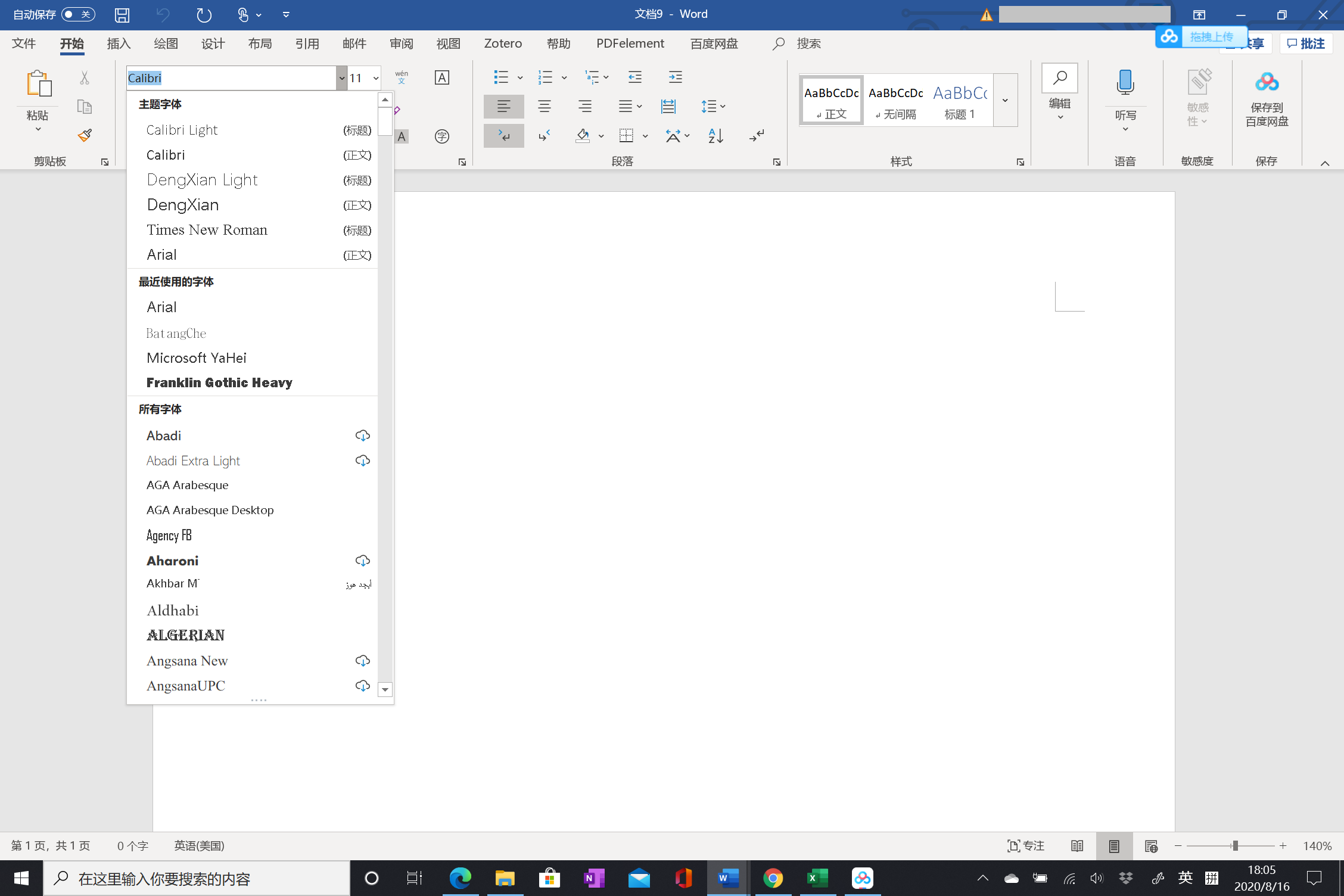Click the Save to Baidu Netdisk icon
Screen dimensions: 1344x896
pyautogui.click(x=1267, y=83)
